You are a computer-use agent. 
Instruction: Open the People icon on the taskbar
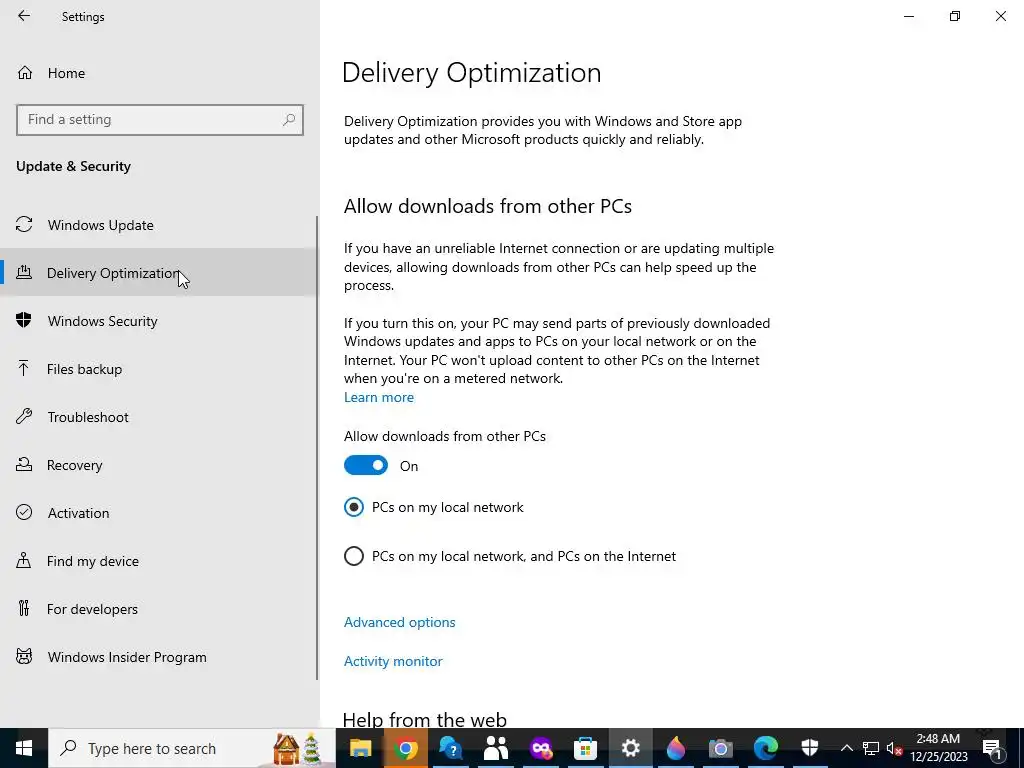[x=495, y=748]
